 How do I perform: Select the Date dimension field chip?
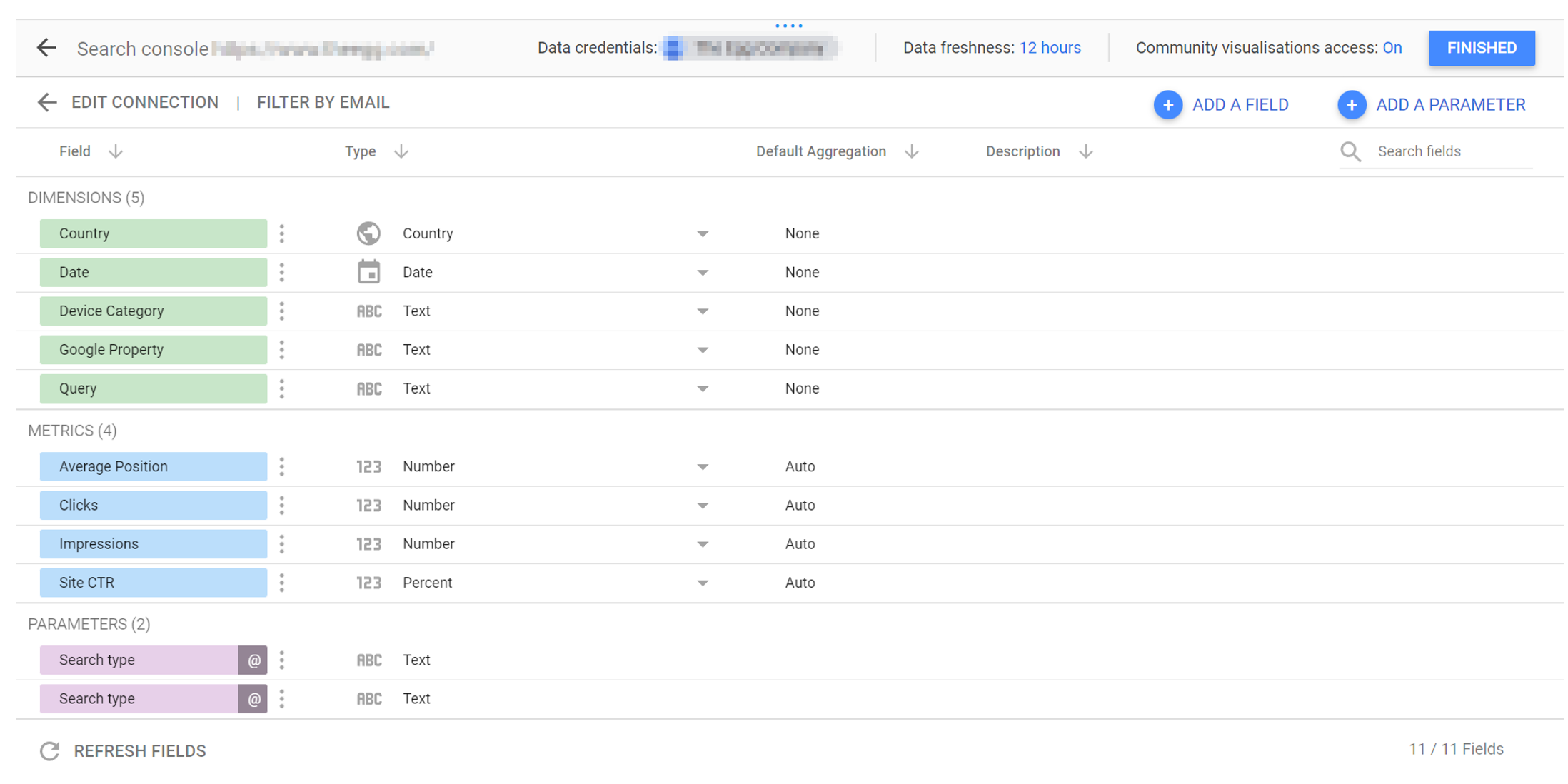pos(153,272)
